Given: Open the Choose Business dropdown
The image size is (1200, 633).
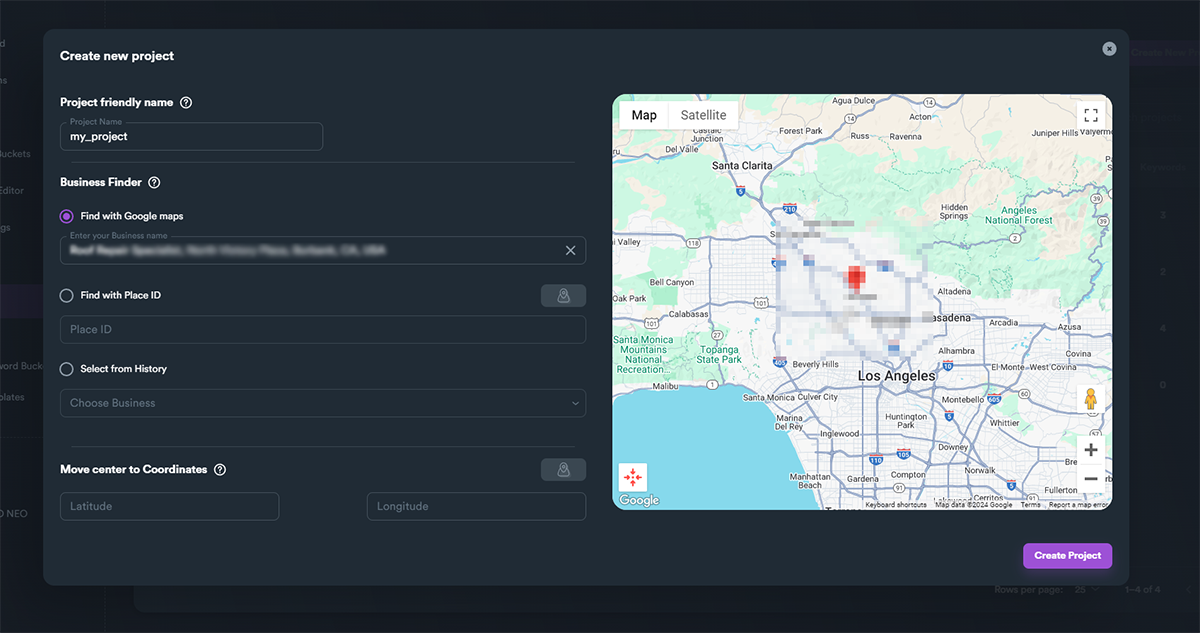Looking at the screenshot, I should (x=323, y=403).
